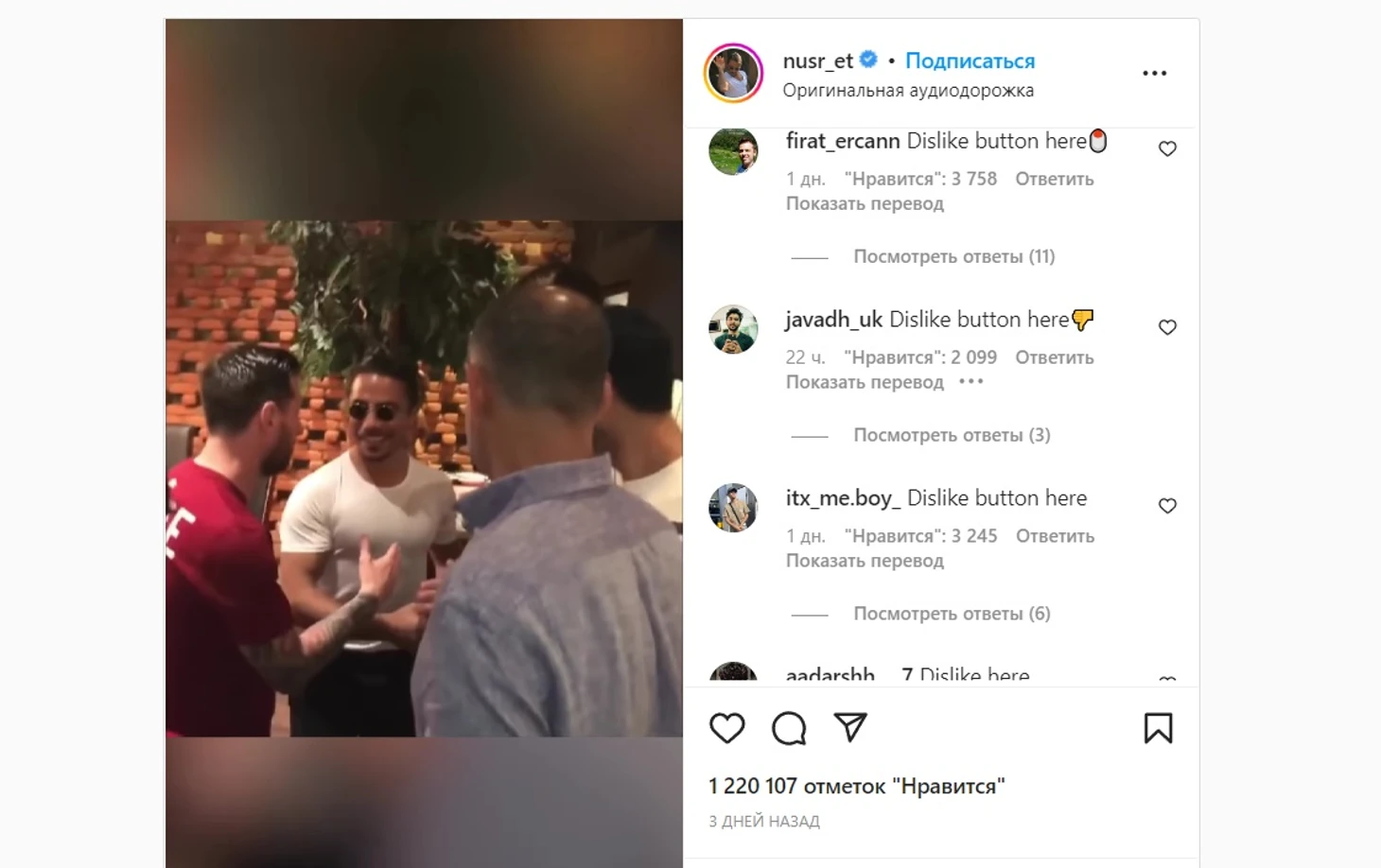The image size is (1381, 868).
Task: Open nusr_et profile picture avatar
Action: (x=733, y=73)
